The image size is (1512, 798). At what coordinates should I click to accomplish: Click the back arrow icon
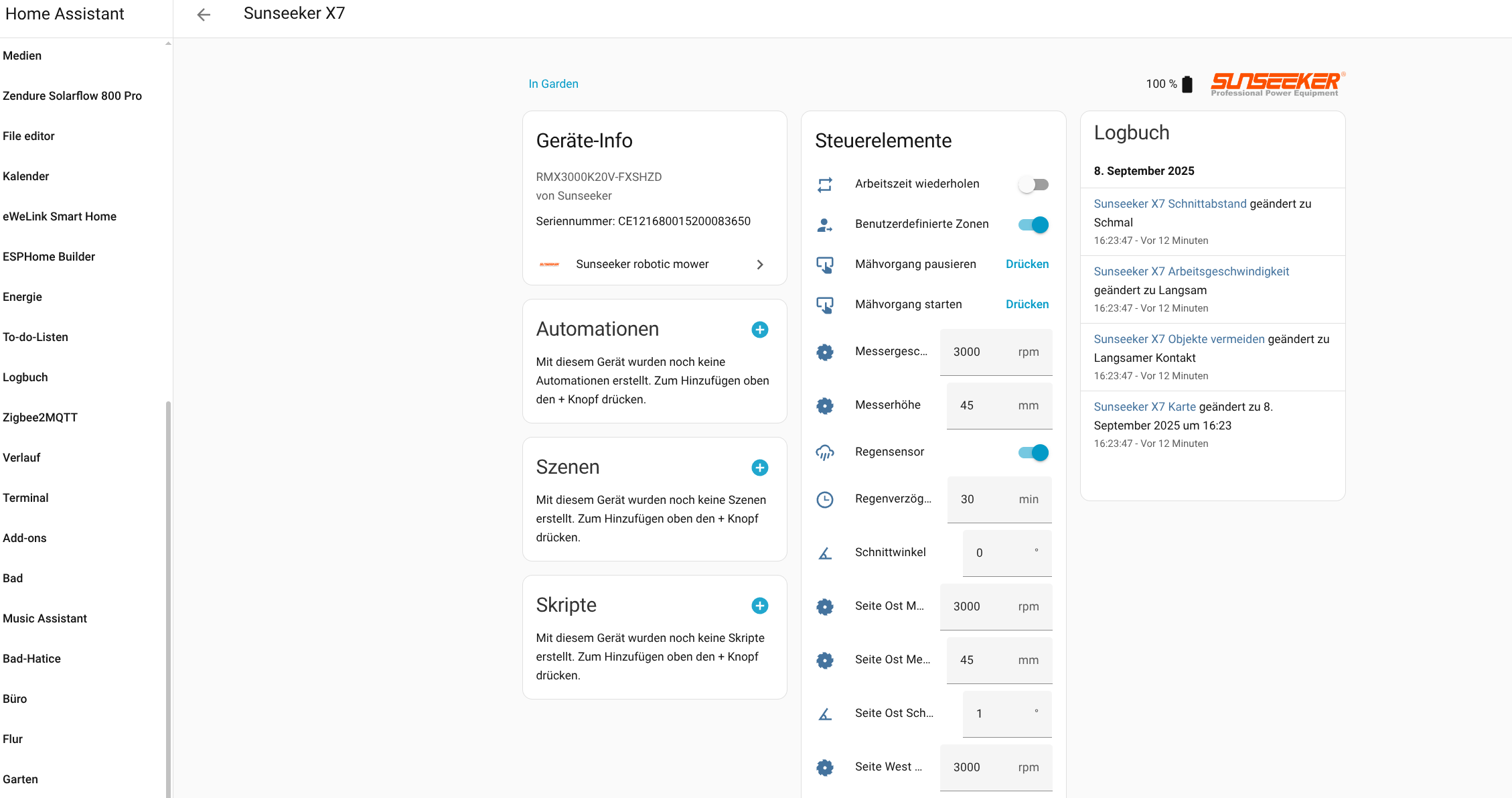click(204, 14)
